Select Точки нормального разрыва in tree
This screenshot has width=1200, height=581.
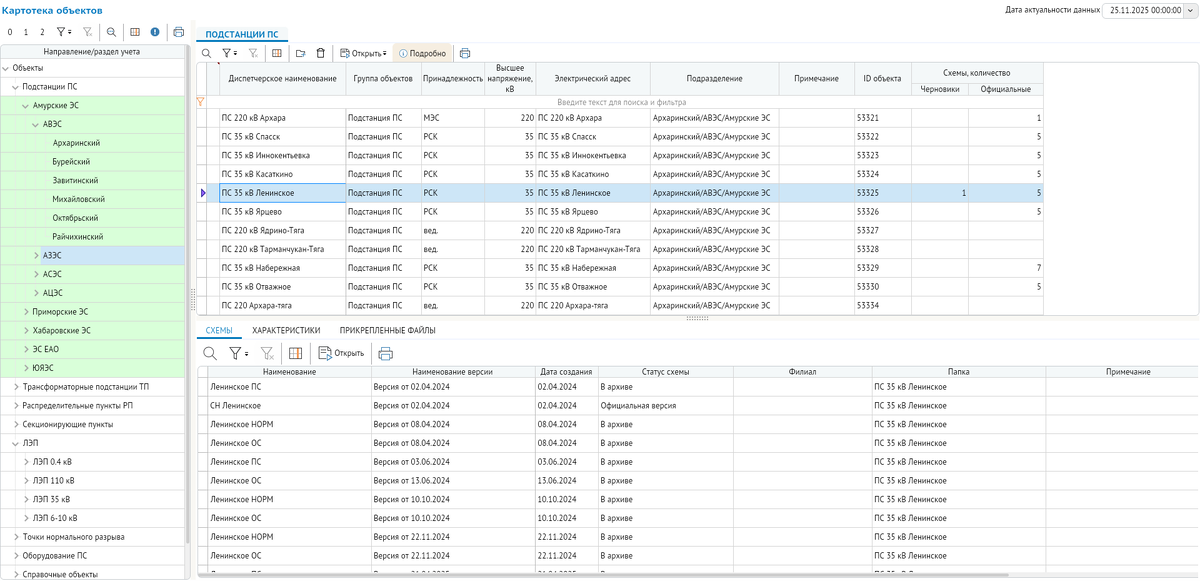pos(74,537)
